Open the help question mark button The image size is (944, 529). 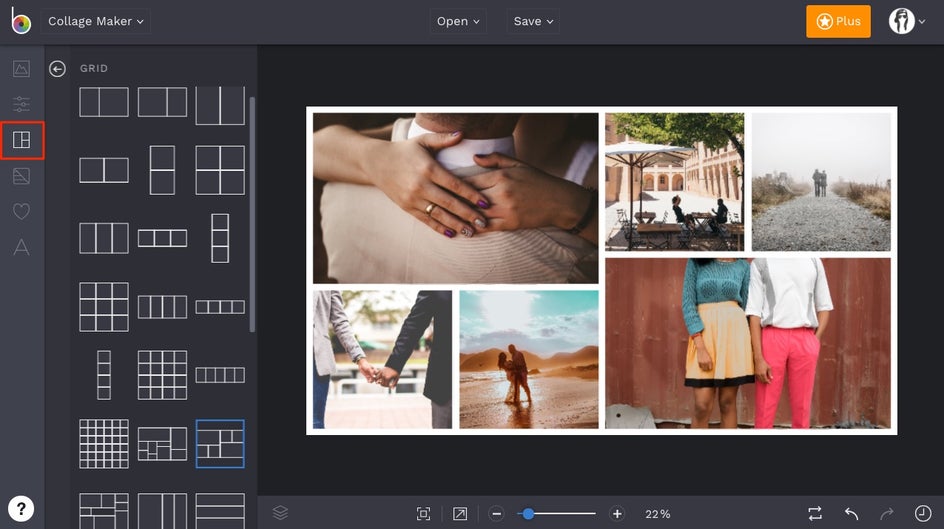point(21,508)
